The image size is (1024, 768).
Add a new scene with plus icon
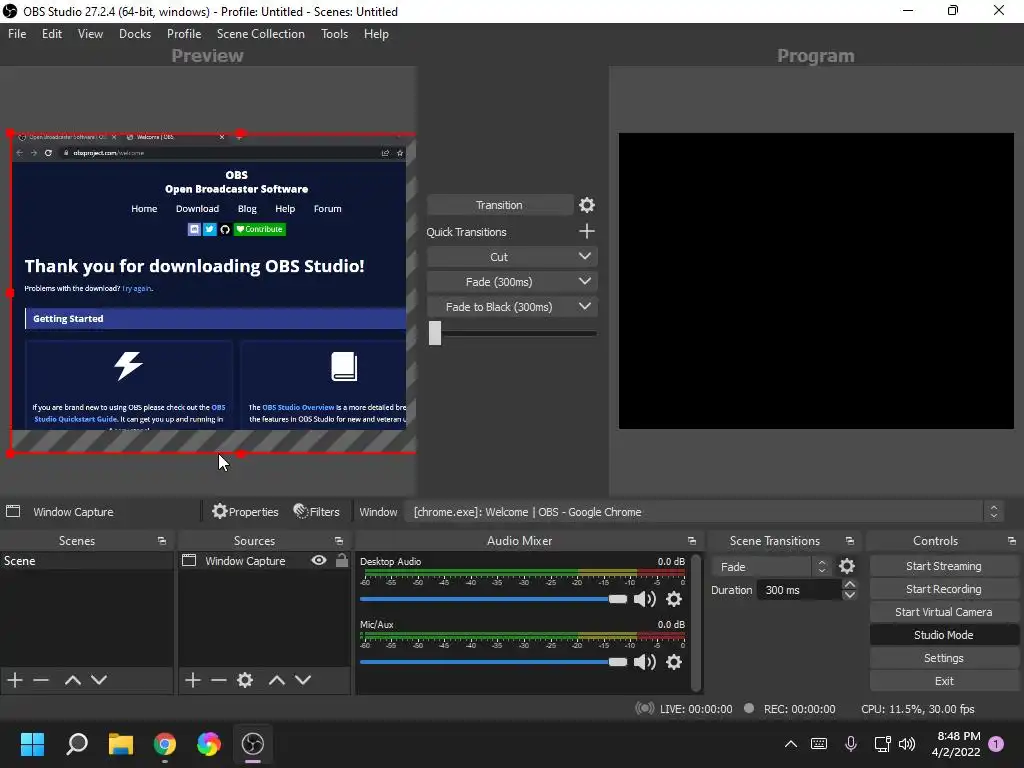tap(15, 680)
